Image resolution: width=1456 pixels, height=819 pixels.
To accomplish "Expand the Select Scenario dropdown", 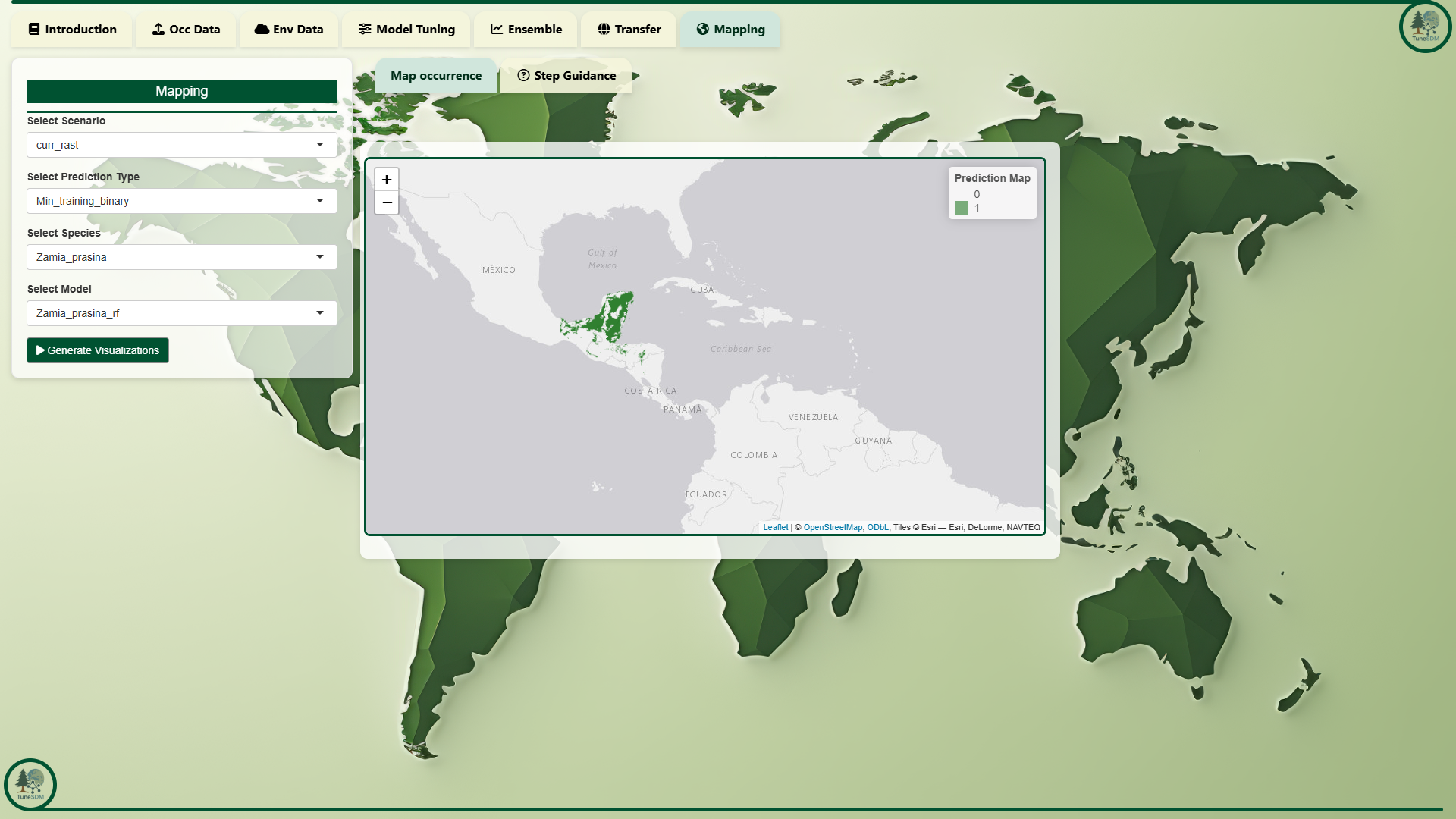I will tap(181, 145).
